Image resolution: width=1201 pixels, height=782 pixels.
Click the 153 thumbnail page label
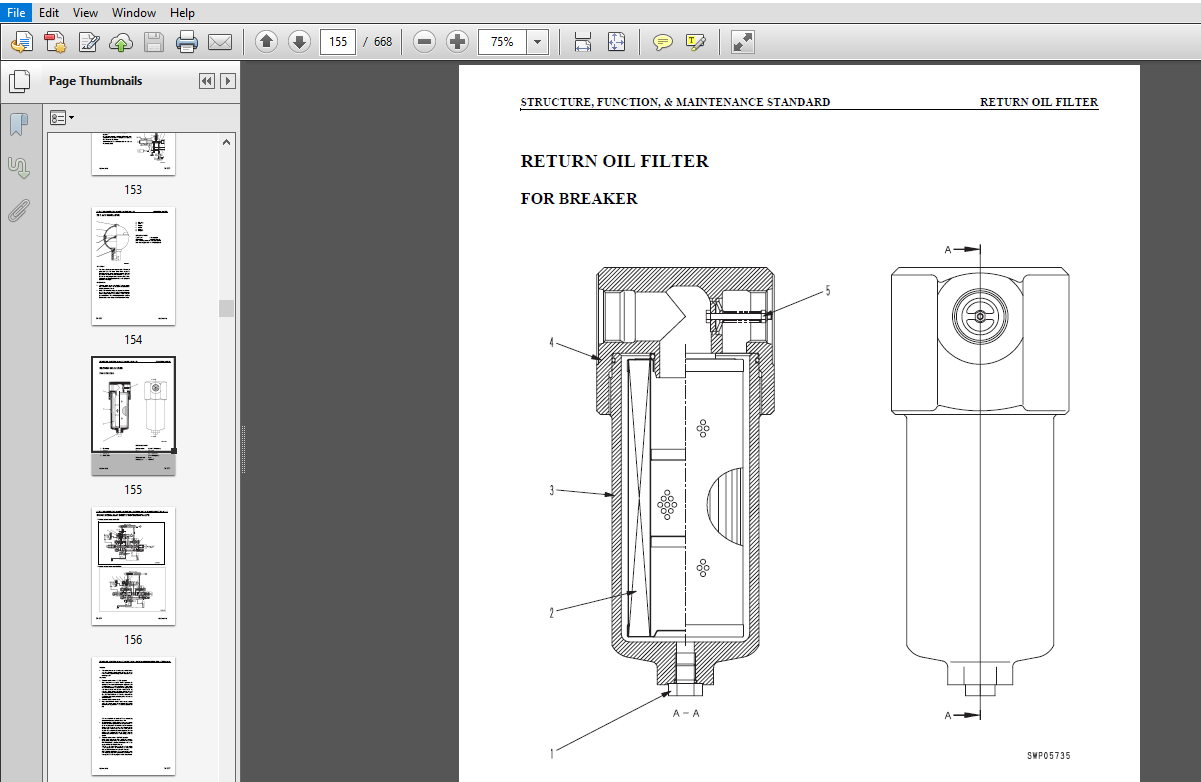point(133,190)
